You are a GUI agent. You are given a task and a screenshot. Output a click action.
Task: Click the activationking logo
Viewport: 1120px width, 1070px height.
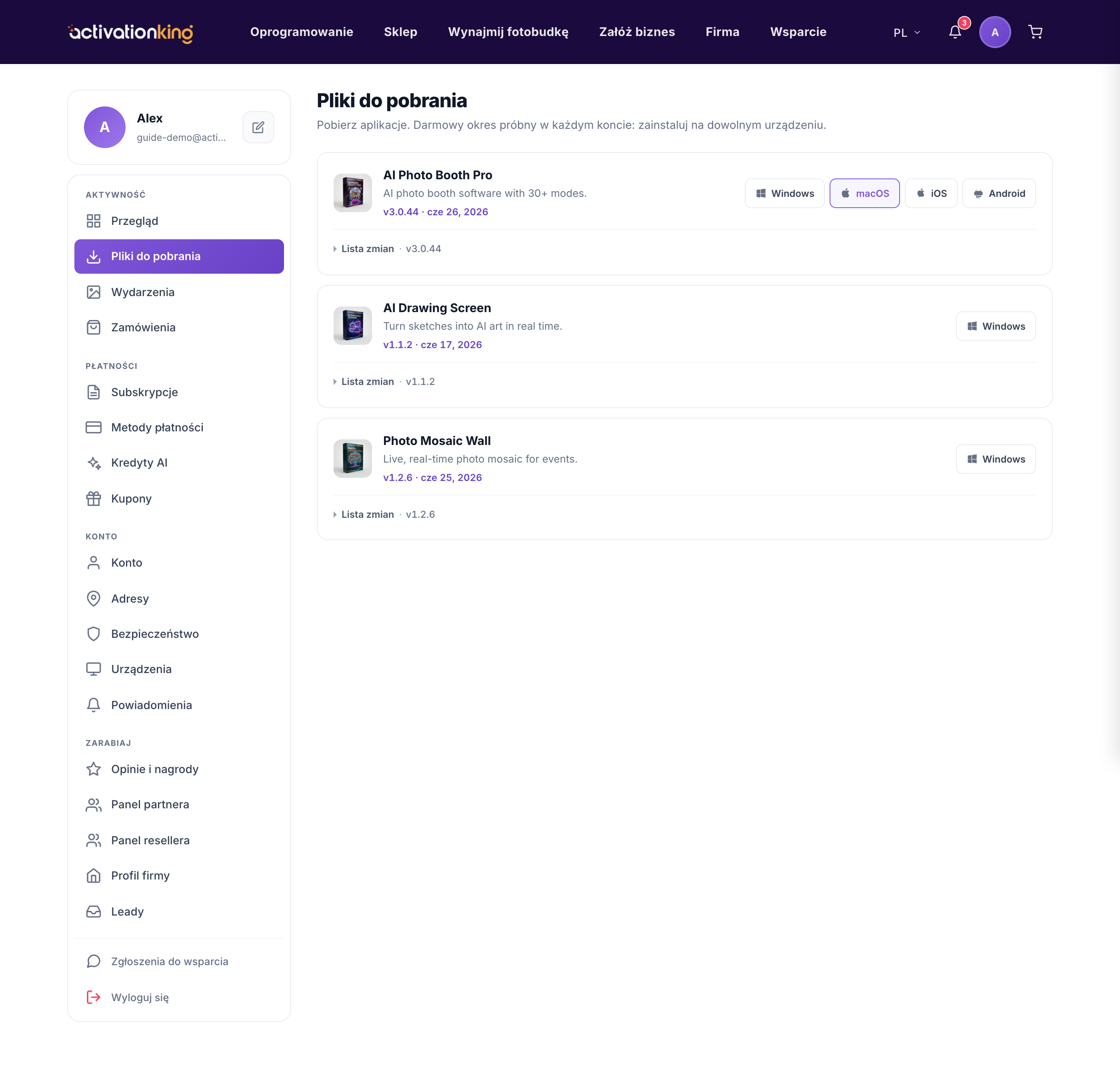click(130, 32)
